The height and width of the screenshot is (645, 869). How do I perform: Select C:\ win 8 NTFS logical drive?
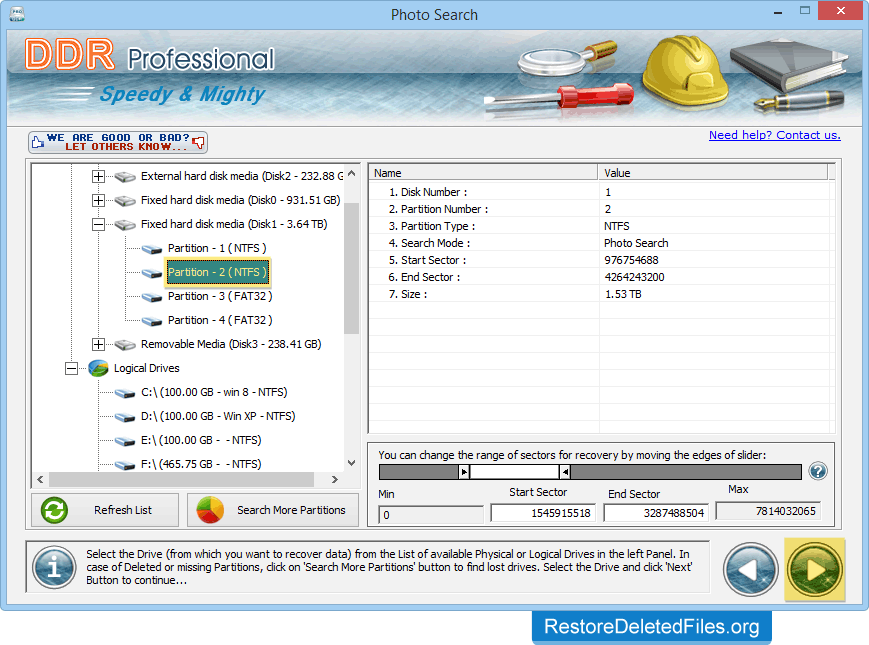coord(214,392)
